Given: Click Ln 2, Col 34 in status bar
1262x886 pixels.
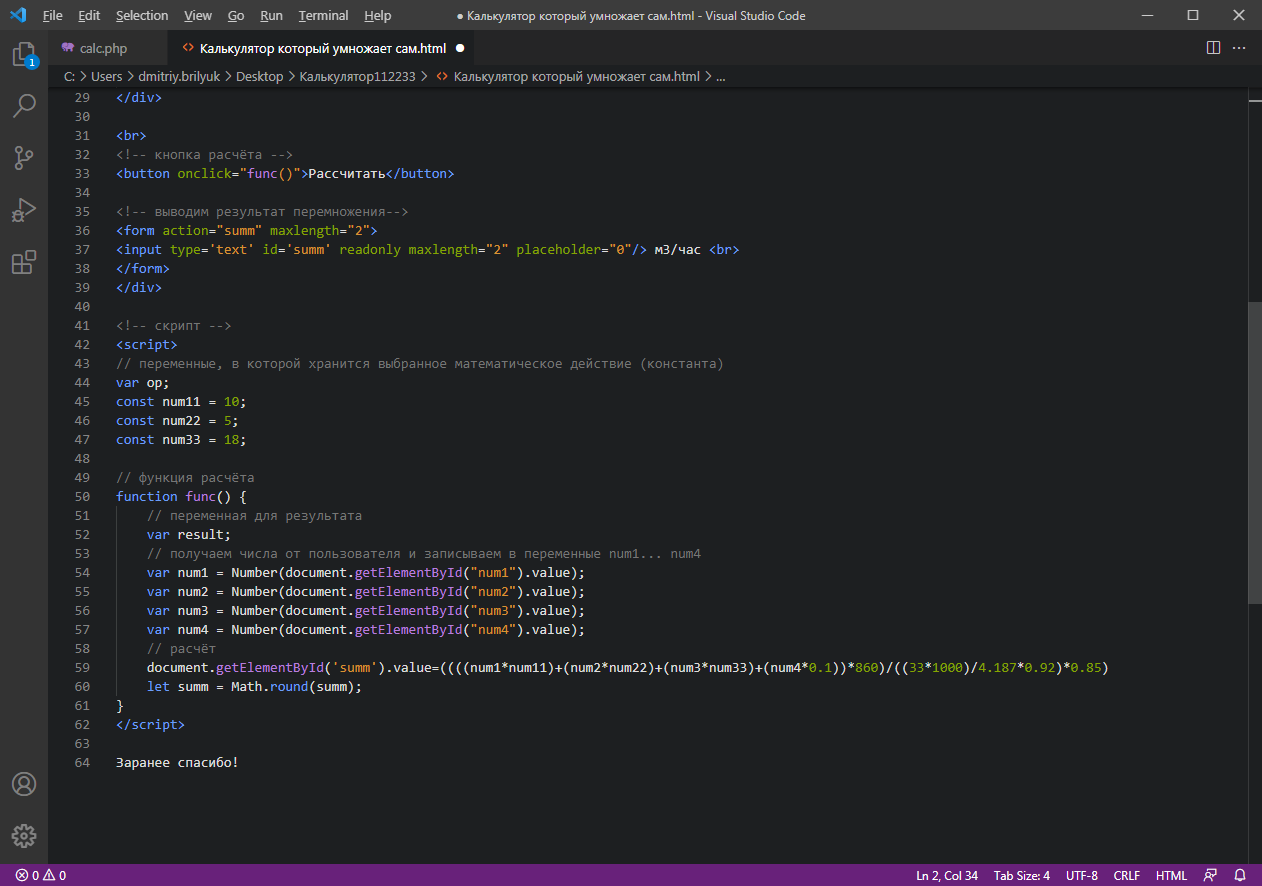Looking at the screenshot, I should [947, 875].
